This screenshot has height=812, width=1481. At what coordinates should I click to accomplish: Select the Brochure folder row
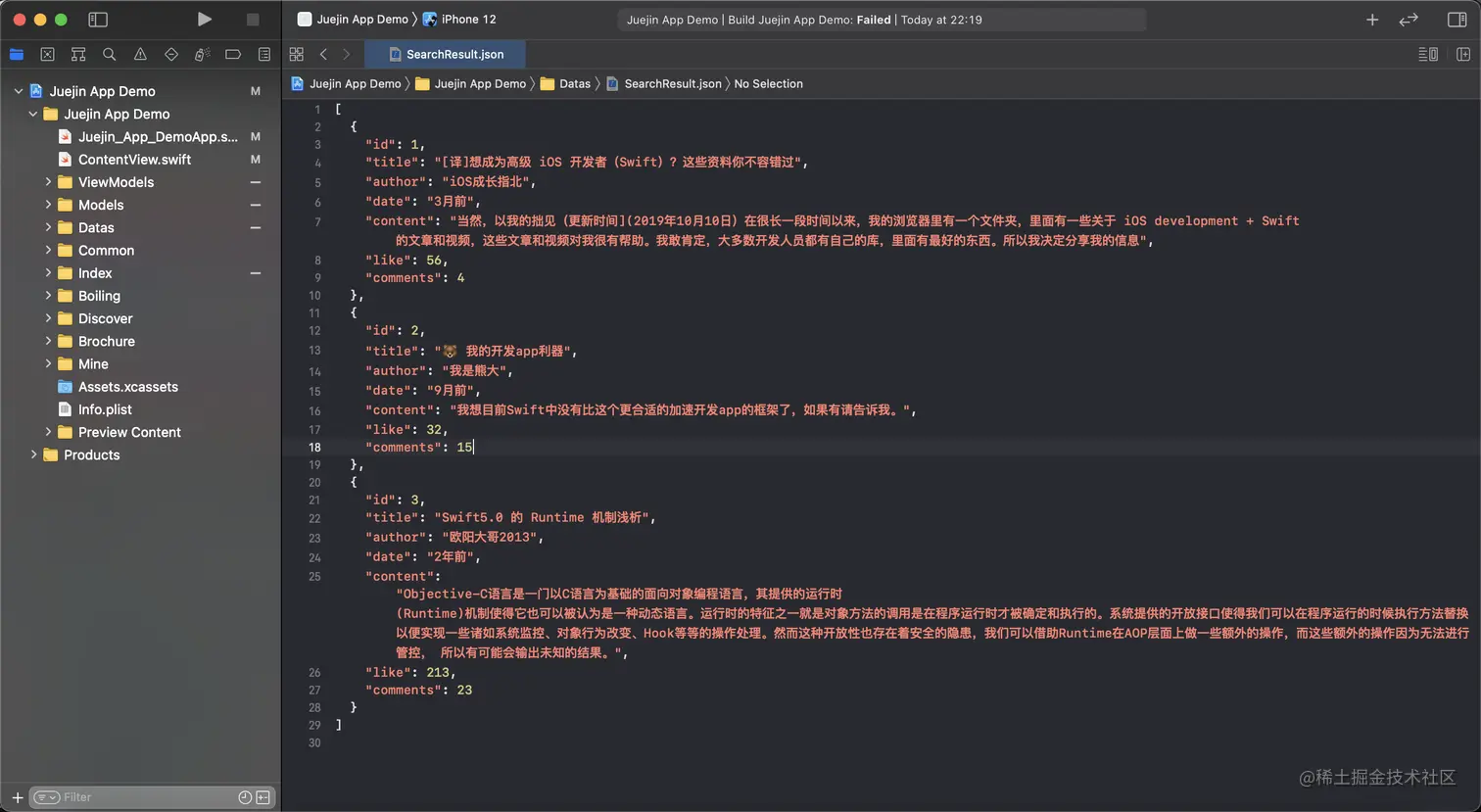(x=140, y=341)
